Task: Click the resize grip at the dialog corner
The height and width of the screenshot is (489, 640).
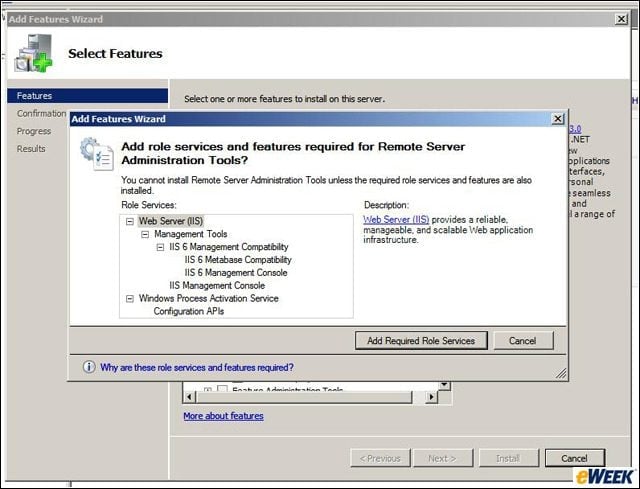Action: [561, 373]
